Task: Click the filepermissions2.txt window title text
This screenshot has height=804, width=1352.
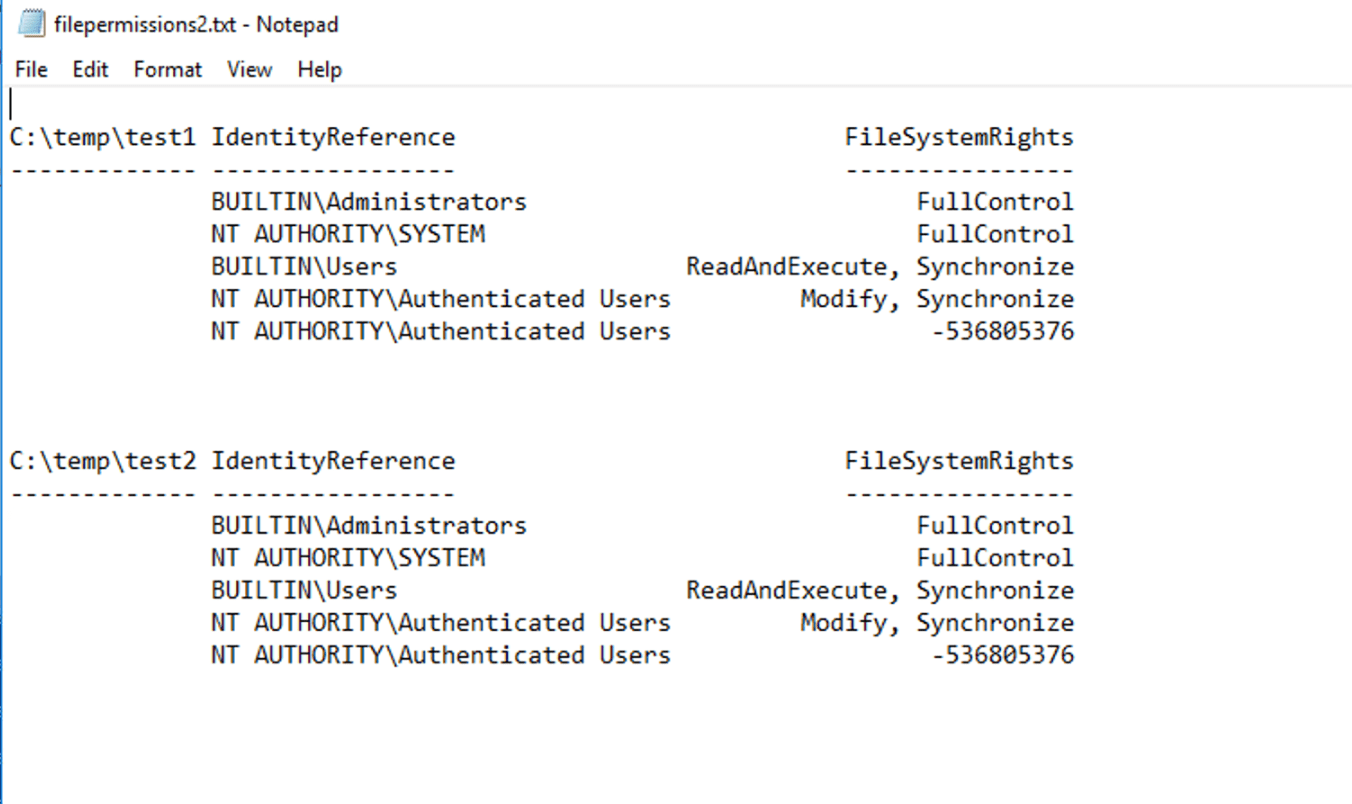Action: point(196,24)
